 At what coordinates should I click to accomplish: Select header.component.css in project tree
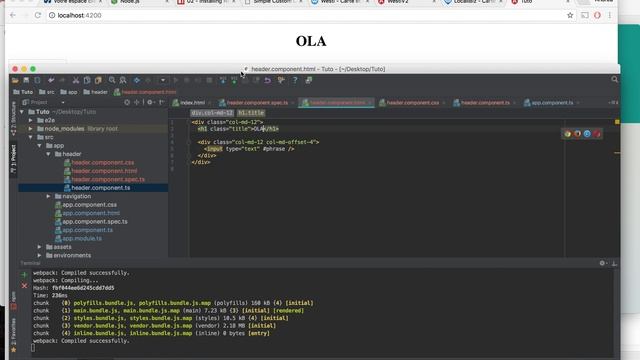click(99, 162)
